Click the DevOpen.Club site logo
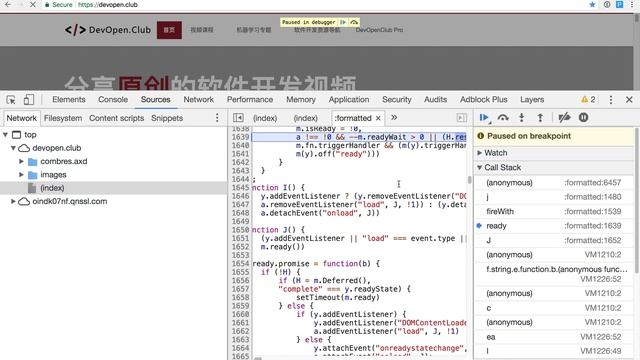This screenshot has width=640, height=360. (x=108, y=30)
